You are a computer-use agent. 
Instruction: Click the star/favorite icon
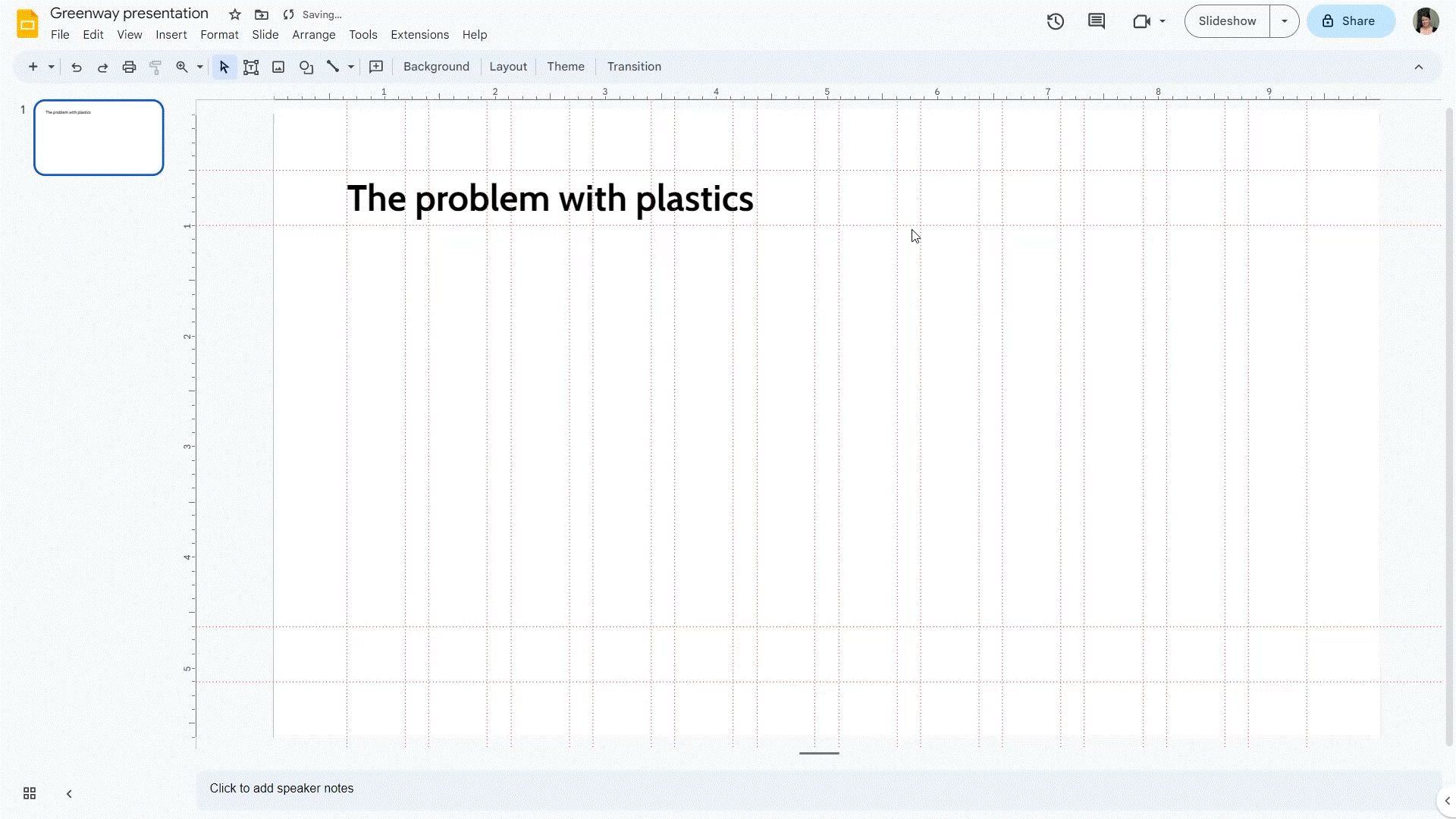coord(234,14)
